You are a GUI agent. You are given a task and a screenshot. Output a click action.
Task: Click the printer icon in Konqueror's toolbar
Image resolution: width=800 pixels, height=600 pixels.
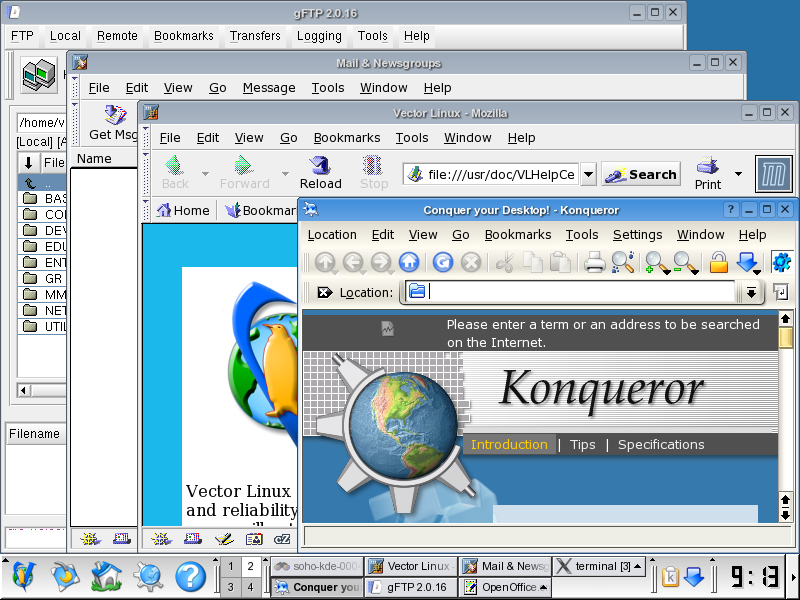[594, 263]
